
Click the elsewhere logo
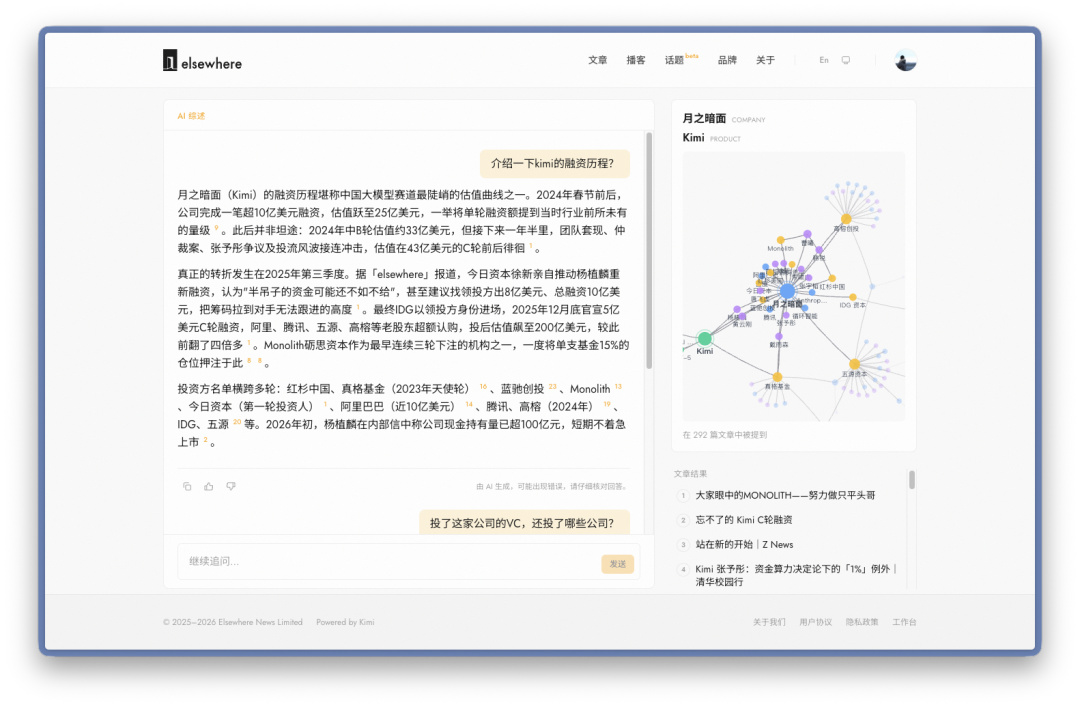[202, 61]
